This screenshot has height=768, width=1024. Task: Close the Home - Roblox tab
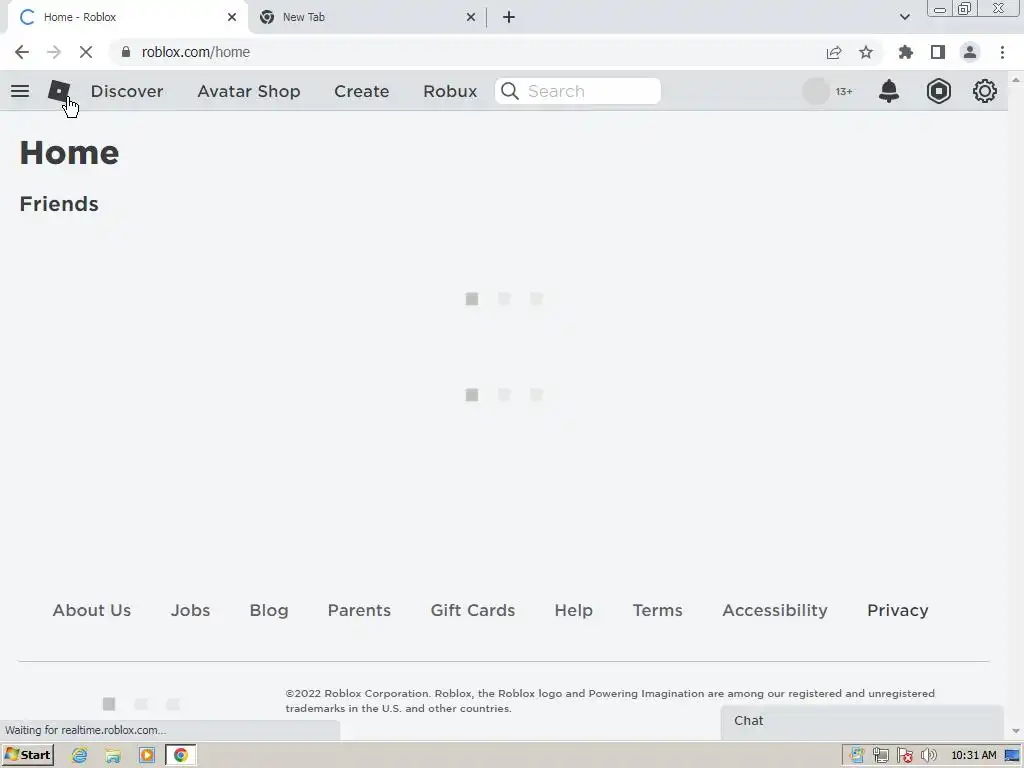(232, 17)
